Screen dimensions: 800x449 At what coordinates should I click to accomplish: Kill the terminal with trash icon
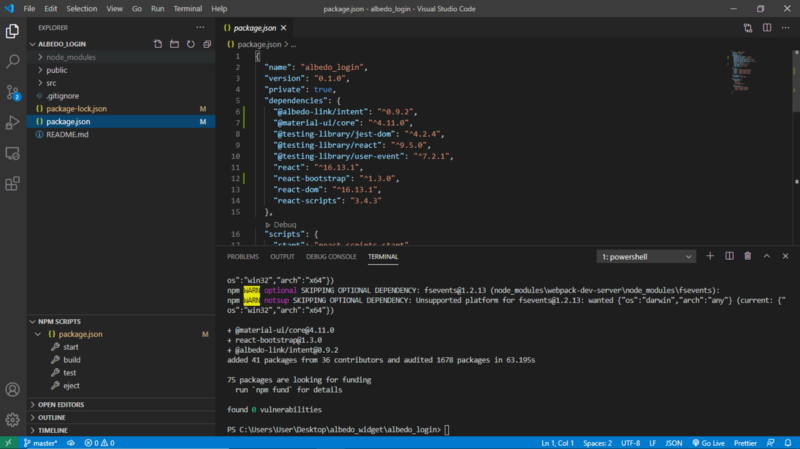click(748, 256)
